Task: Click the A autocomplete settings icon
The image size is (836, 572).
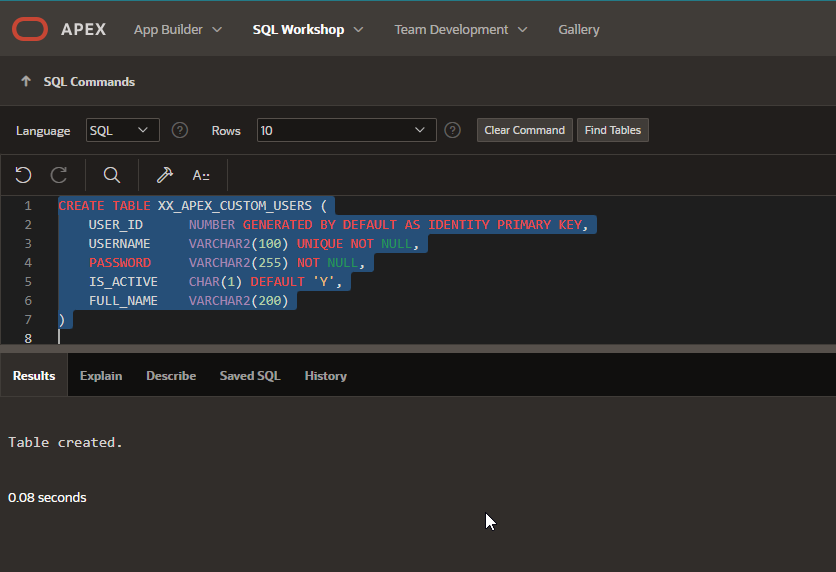Action: (x=200, y=175)
